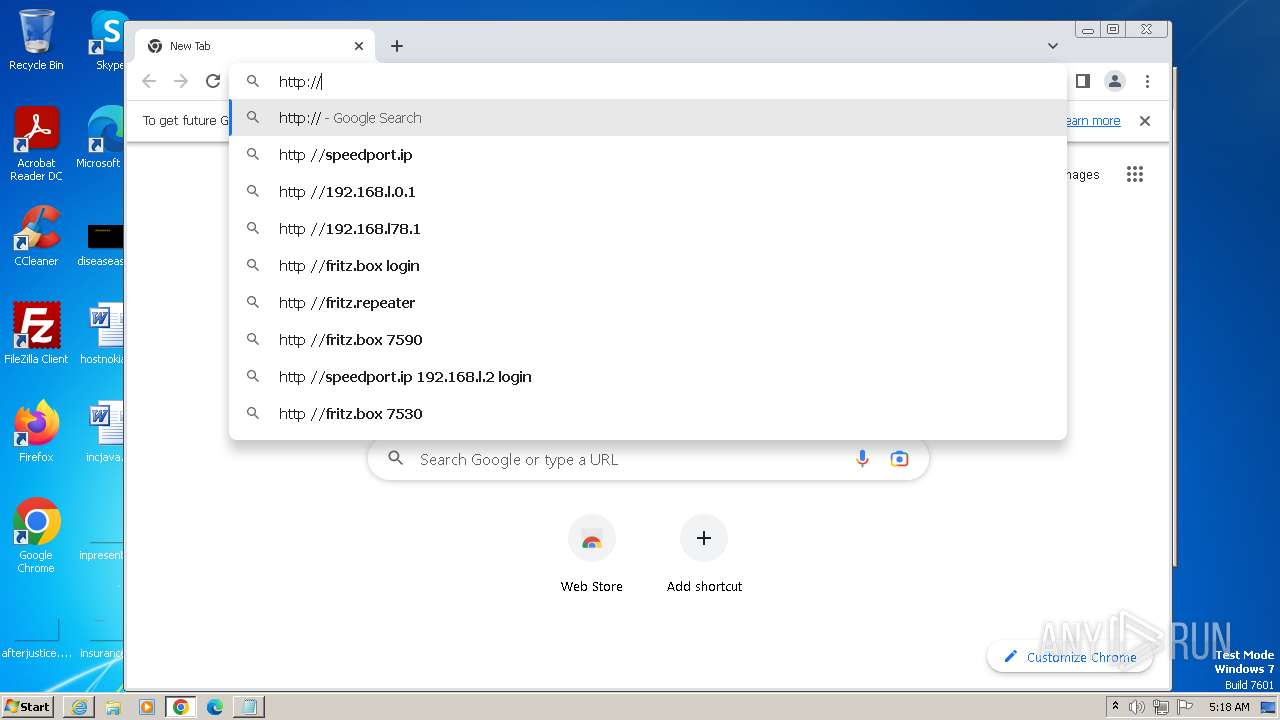Open Google Lens image search

click(x=899, y=459)
